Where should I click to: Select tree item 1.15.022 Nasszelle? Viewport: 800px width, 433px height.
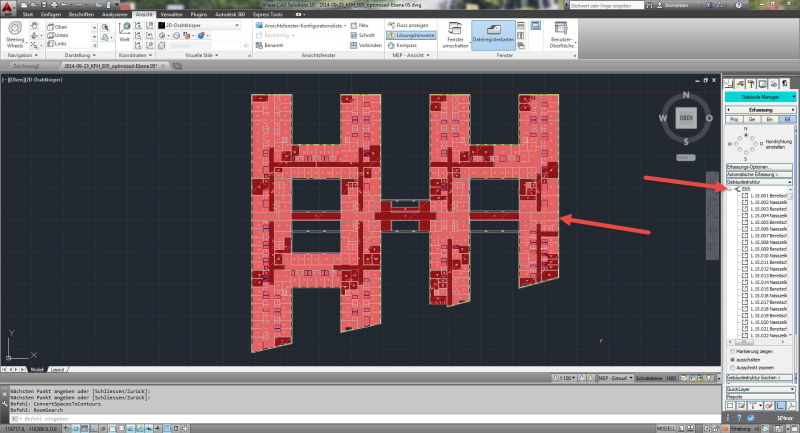765,335
